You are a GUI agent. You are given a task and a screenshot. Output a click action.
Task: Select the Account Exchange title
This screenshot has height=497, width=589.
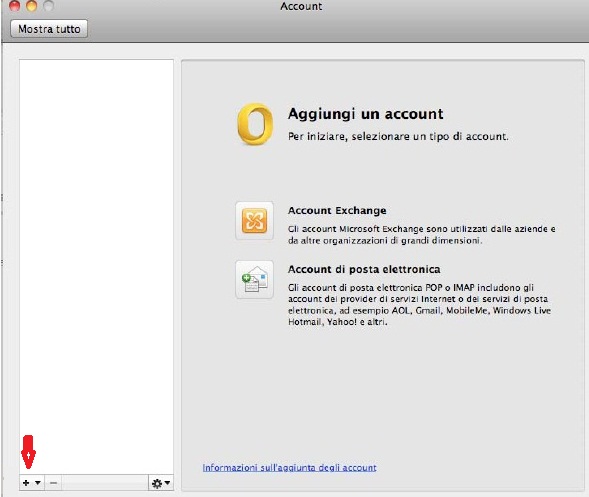[337, 210]
